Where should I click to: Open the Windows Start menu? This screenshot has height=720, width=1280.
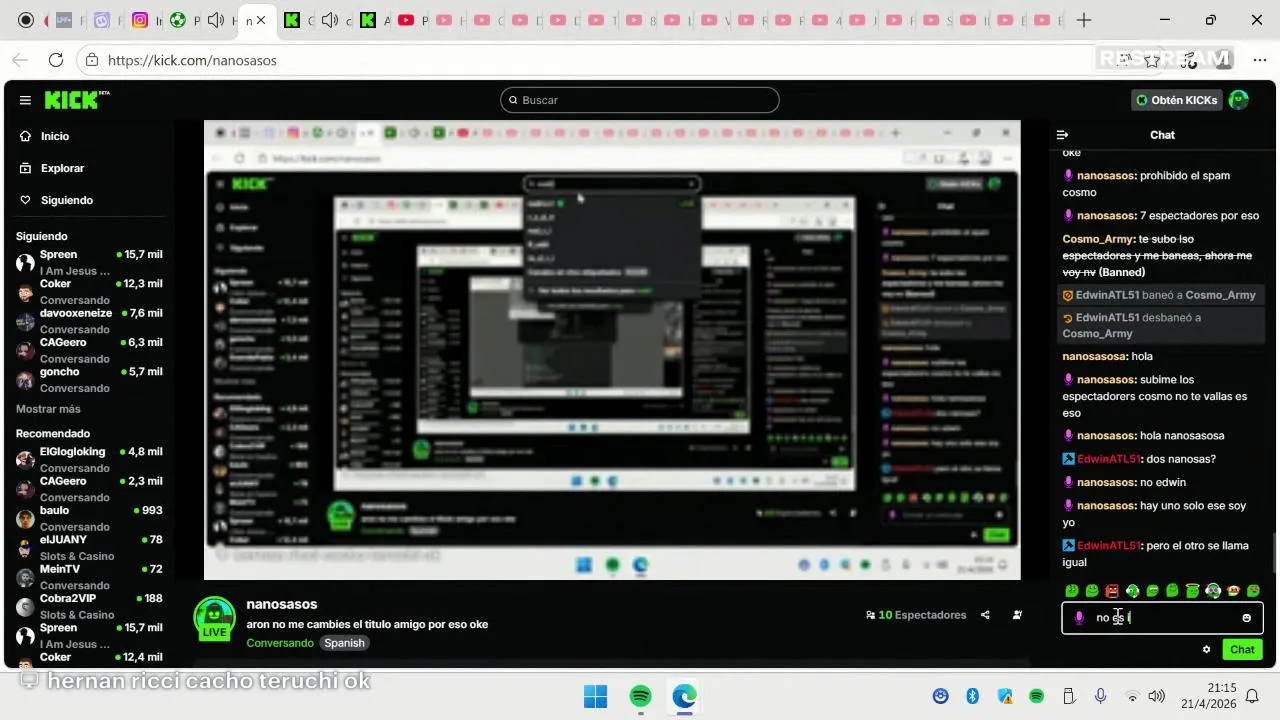595,696
